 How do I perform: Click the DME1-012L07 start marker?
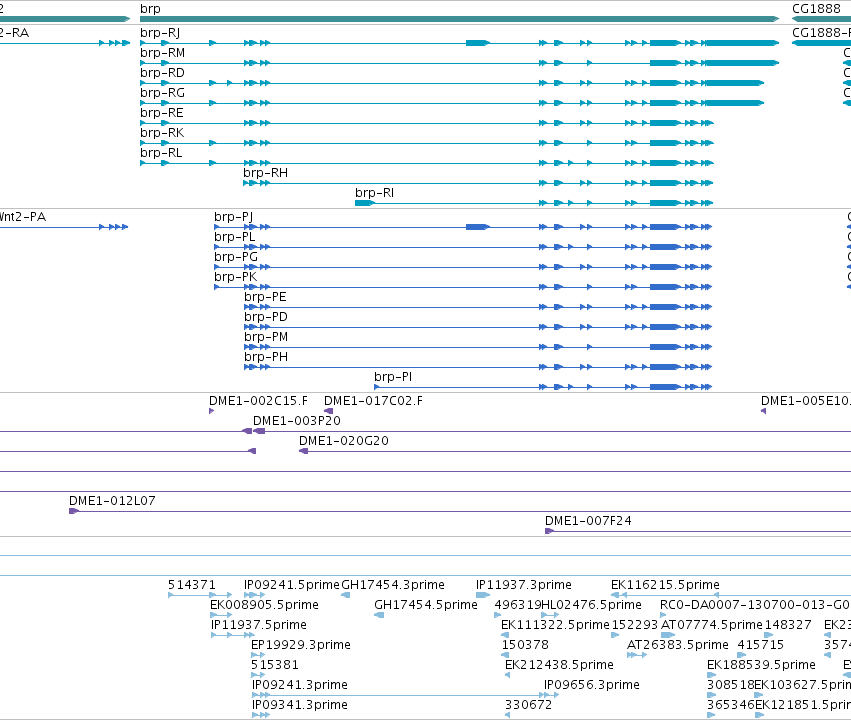click(74, 511)
